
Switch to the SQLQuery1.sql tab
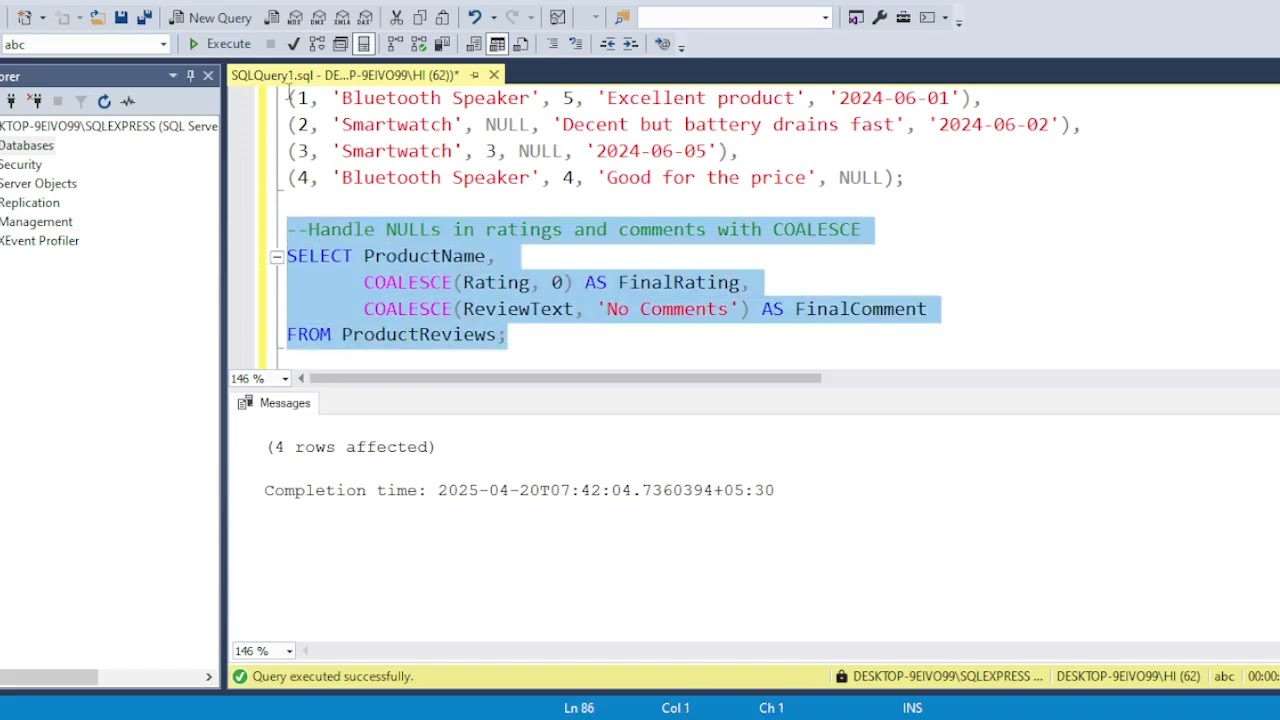pos(345,75)
